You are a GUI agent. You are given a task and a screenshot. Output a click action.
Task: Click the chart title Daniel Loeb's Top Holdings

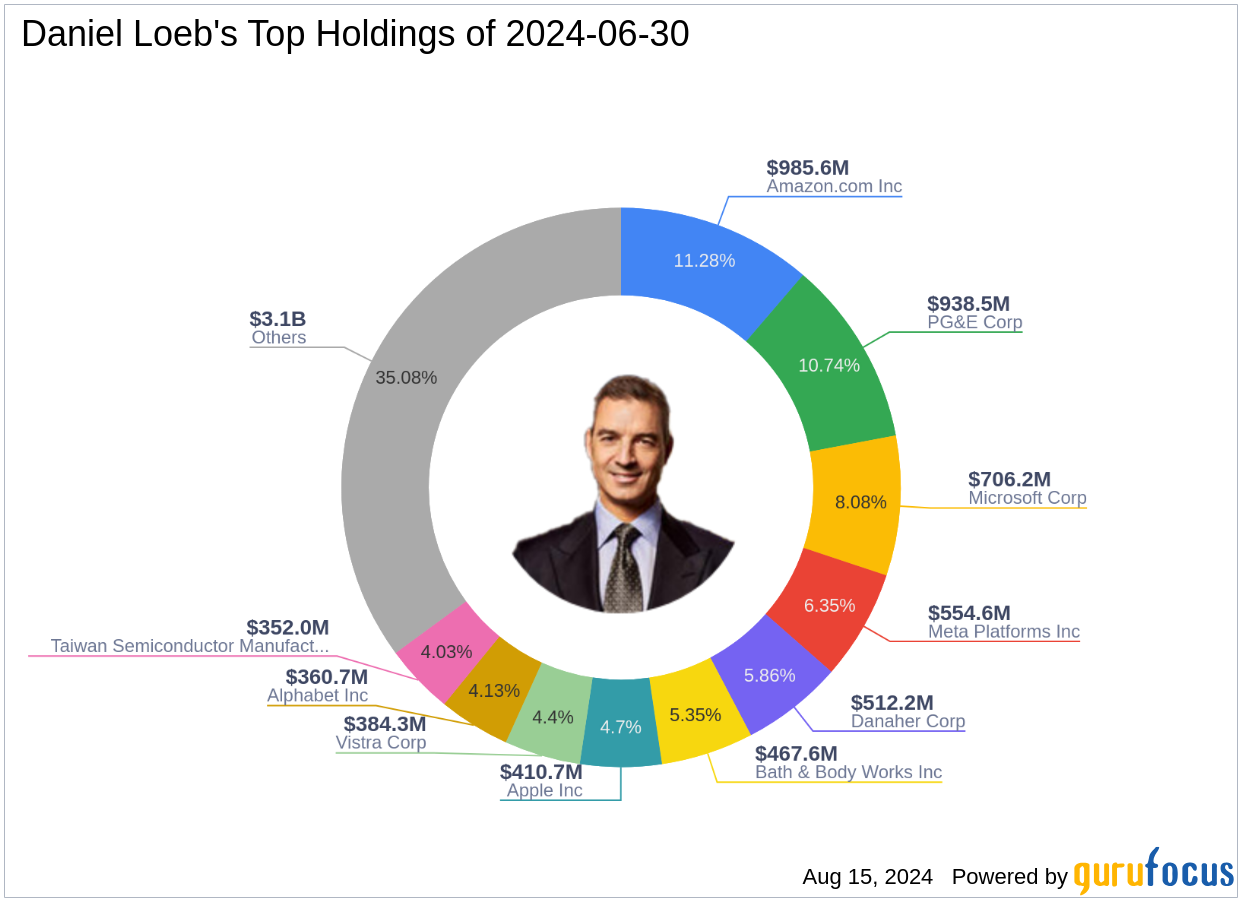pyautogui.click(x=355, y=34)
